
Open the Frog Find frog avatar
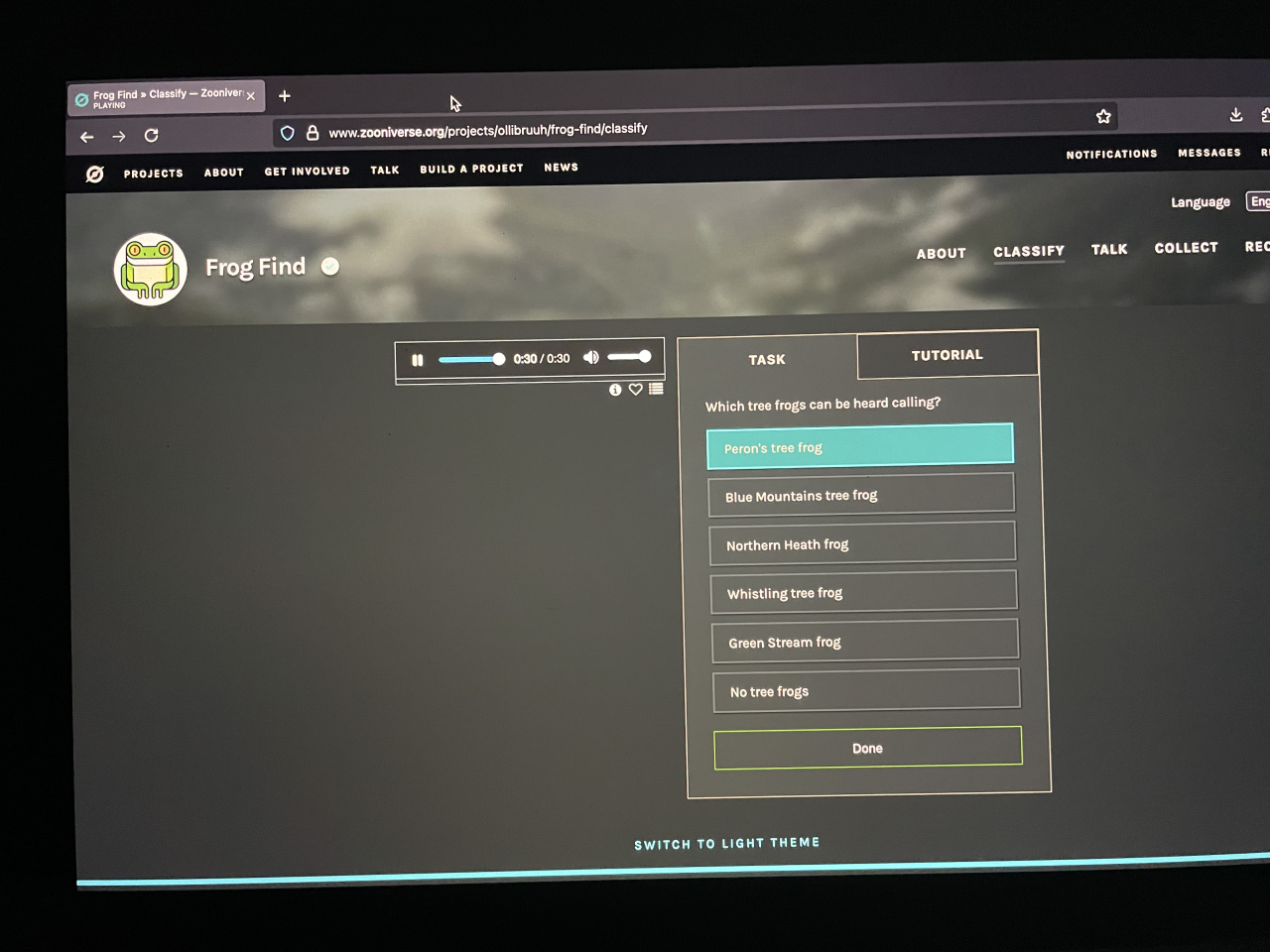(150, 269)
